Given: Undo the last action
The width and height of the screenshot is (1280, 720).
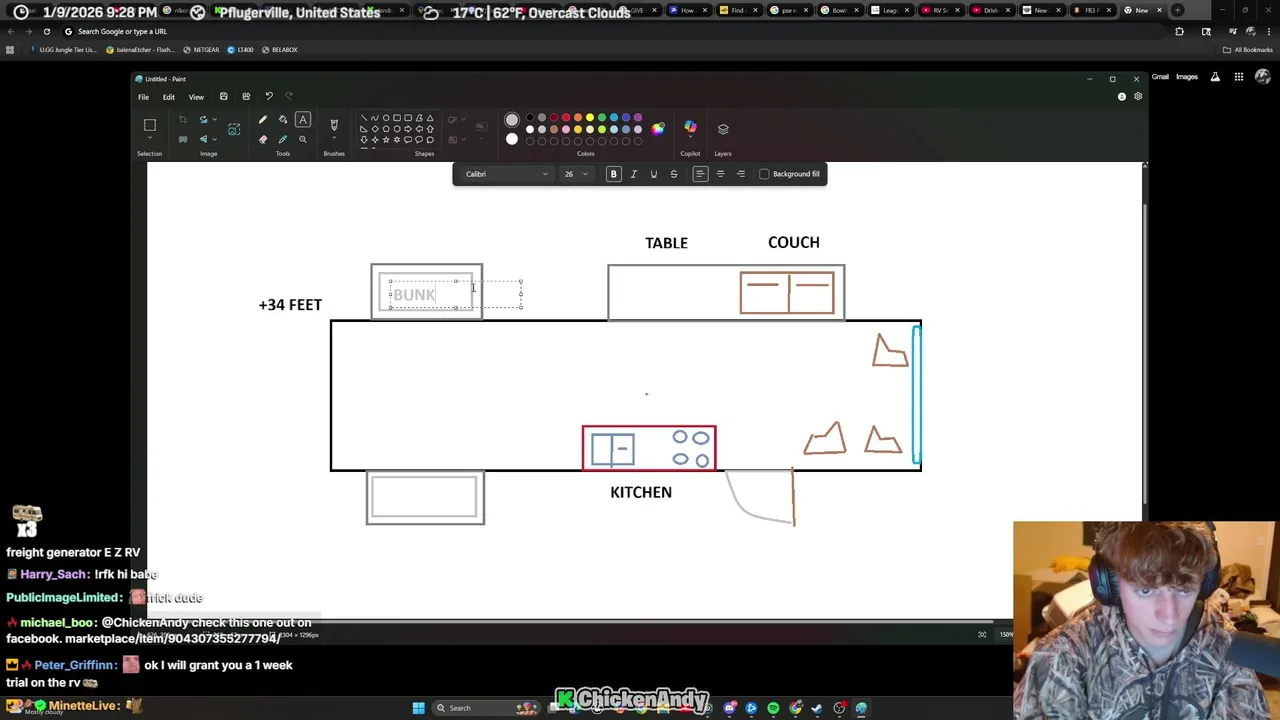Looking at the screenshot, I should [x=269, y=97].
